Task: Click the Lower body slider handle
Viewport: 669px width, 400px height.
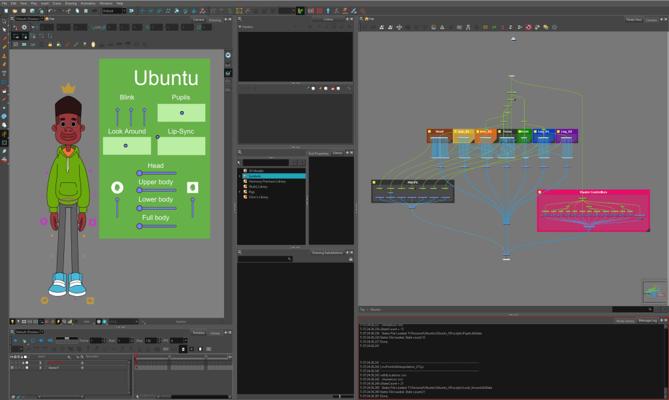Action: (x=139, y=208)
